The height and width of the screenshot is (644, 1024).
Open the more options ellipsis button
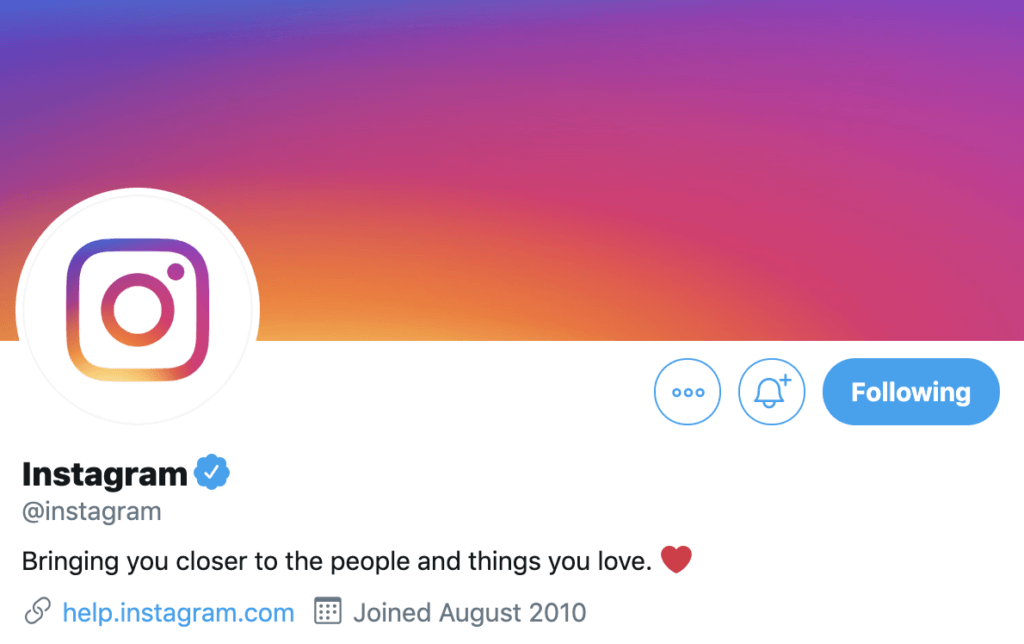click(687, 392)
